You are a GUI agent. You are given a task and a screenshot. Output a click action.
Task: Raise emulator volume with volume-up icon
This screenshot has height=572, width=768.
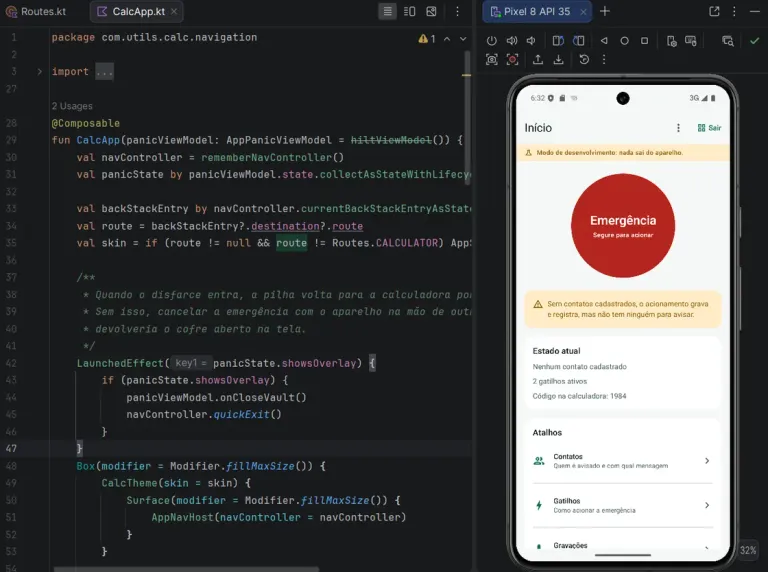(x=512, y=41)
